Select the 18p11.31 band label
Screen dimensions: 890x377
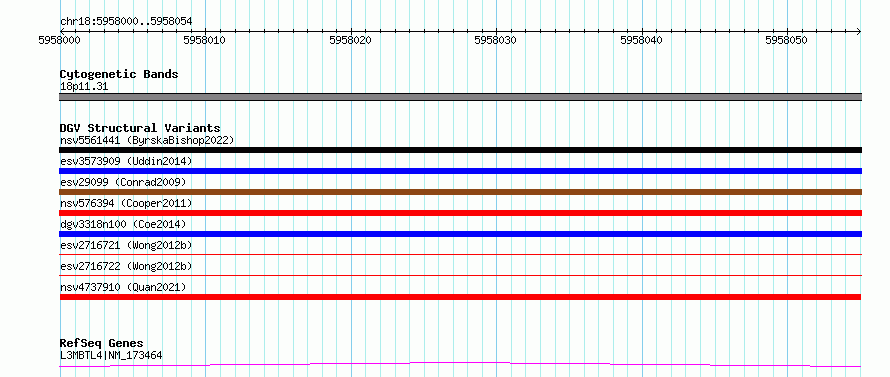click(84, 87)
